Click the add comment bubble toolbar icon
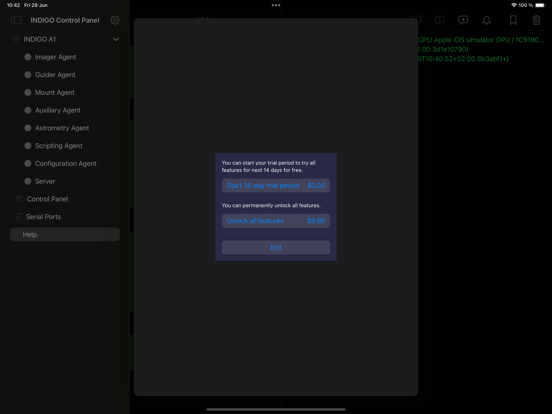Viewport: 552px width, 414px height. [463, 20]
